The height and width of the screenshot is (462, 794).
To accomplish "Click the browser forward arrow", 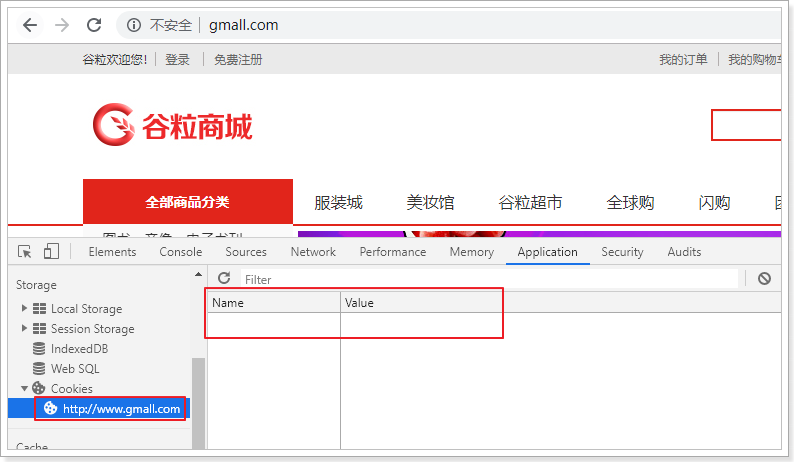I will point(62,25).
